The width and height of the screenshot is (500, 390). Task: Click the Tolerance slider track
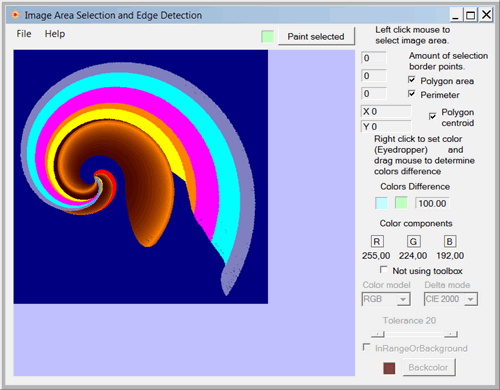point(414,334)
